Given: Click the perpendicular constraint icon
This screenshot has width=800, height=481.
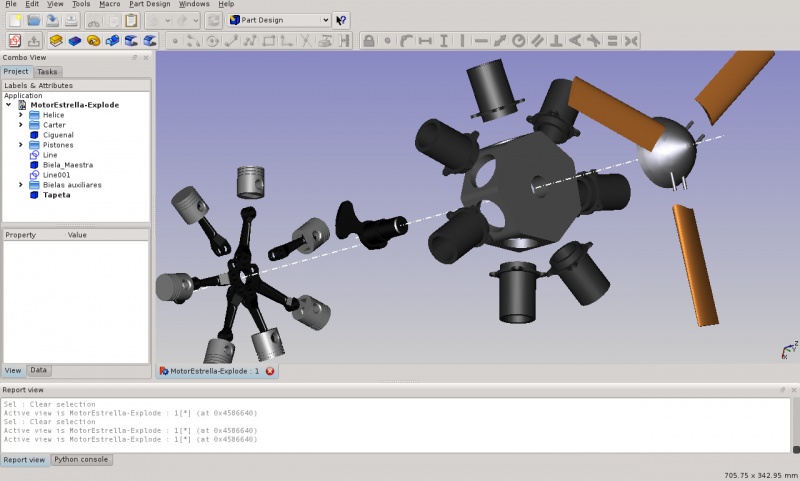Looking at the screenshot, I should click(x=556, y=41).
